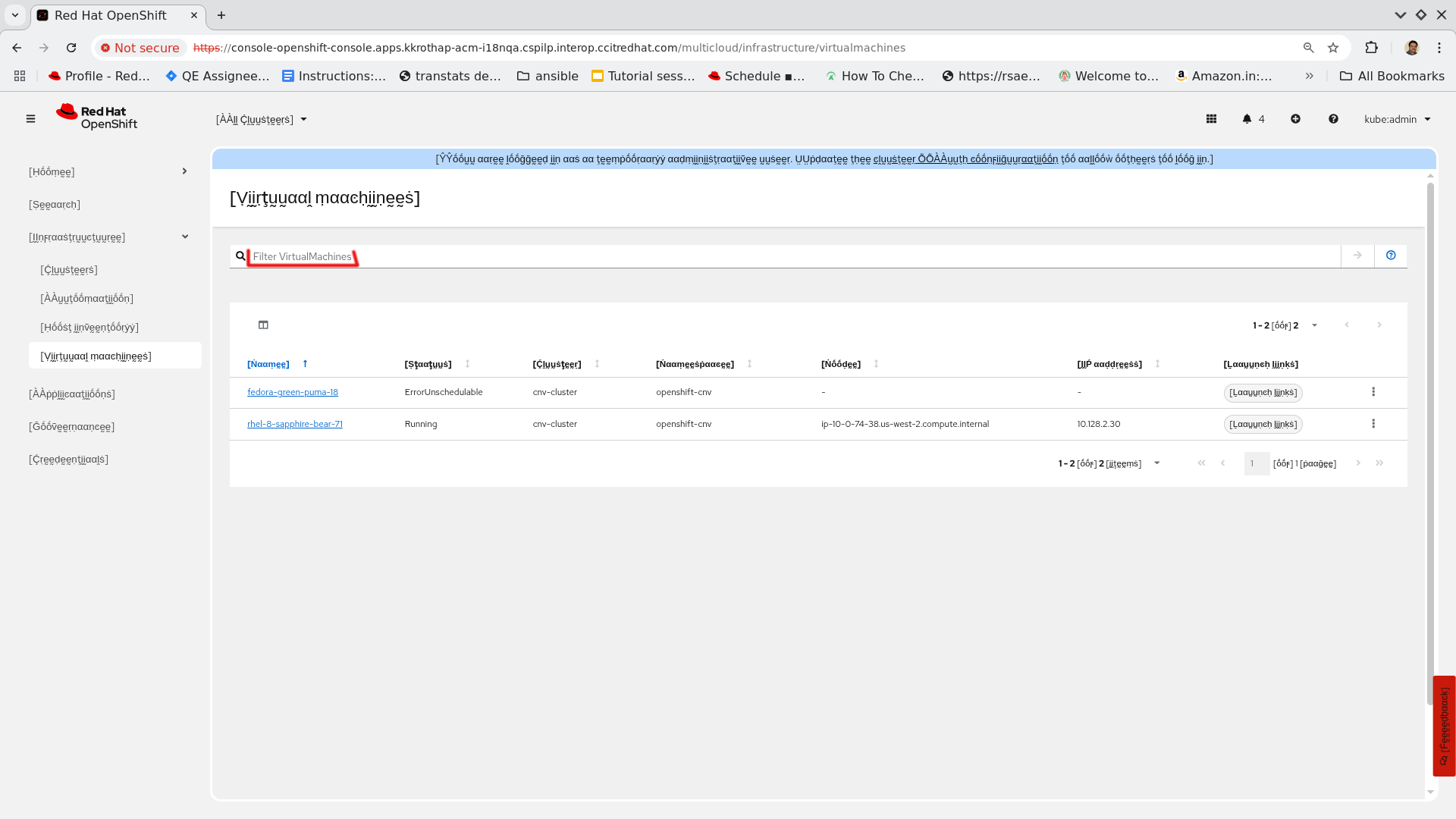Open the kube:admin user dropdown
Screen dimensions: 1456x819
[x=1397, y=120]
